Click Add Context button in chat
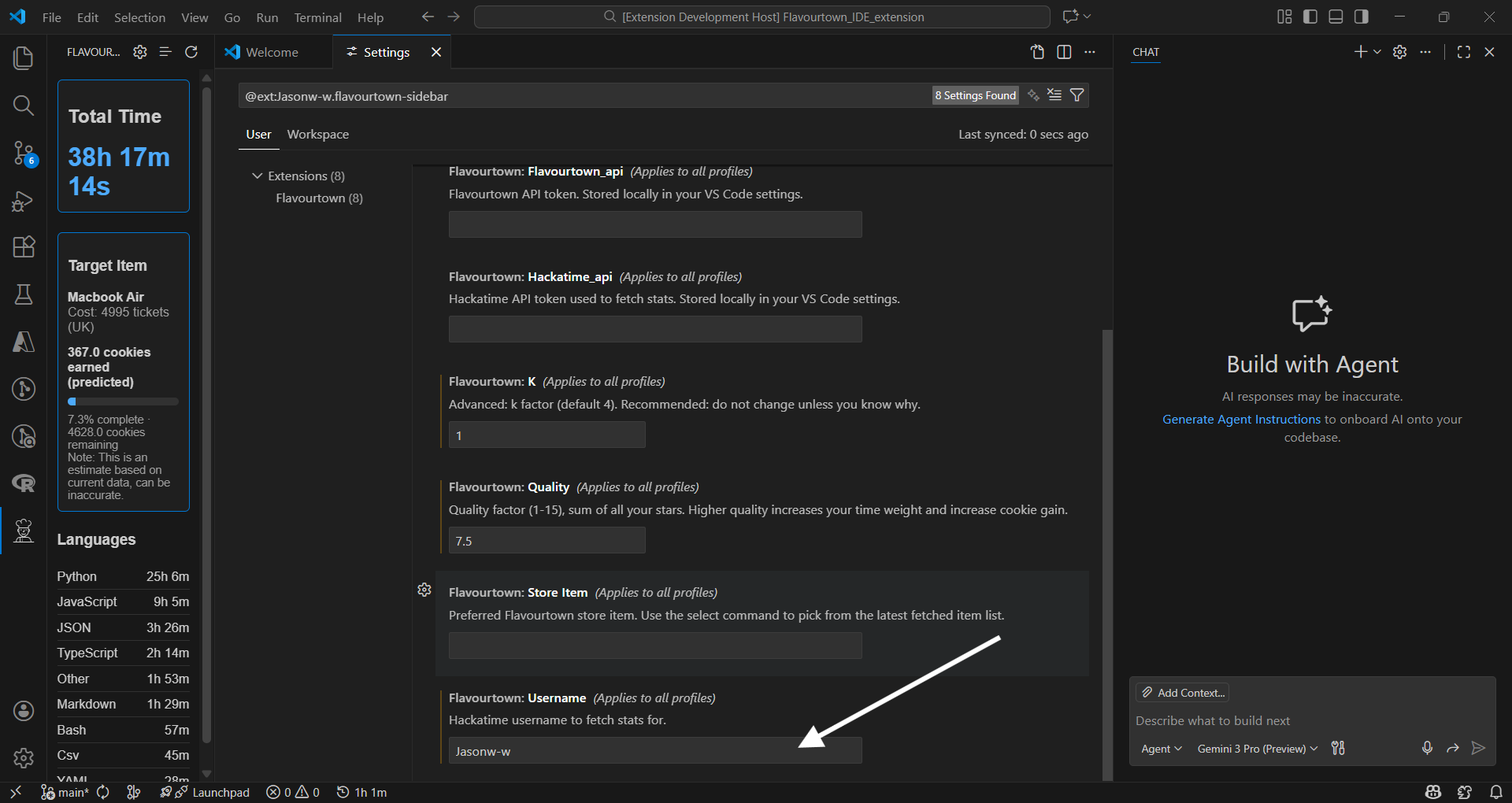Viewport: 1512px width, 803px height. coord(1183,693)
